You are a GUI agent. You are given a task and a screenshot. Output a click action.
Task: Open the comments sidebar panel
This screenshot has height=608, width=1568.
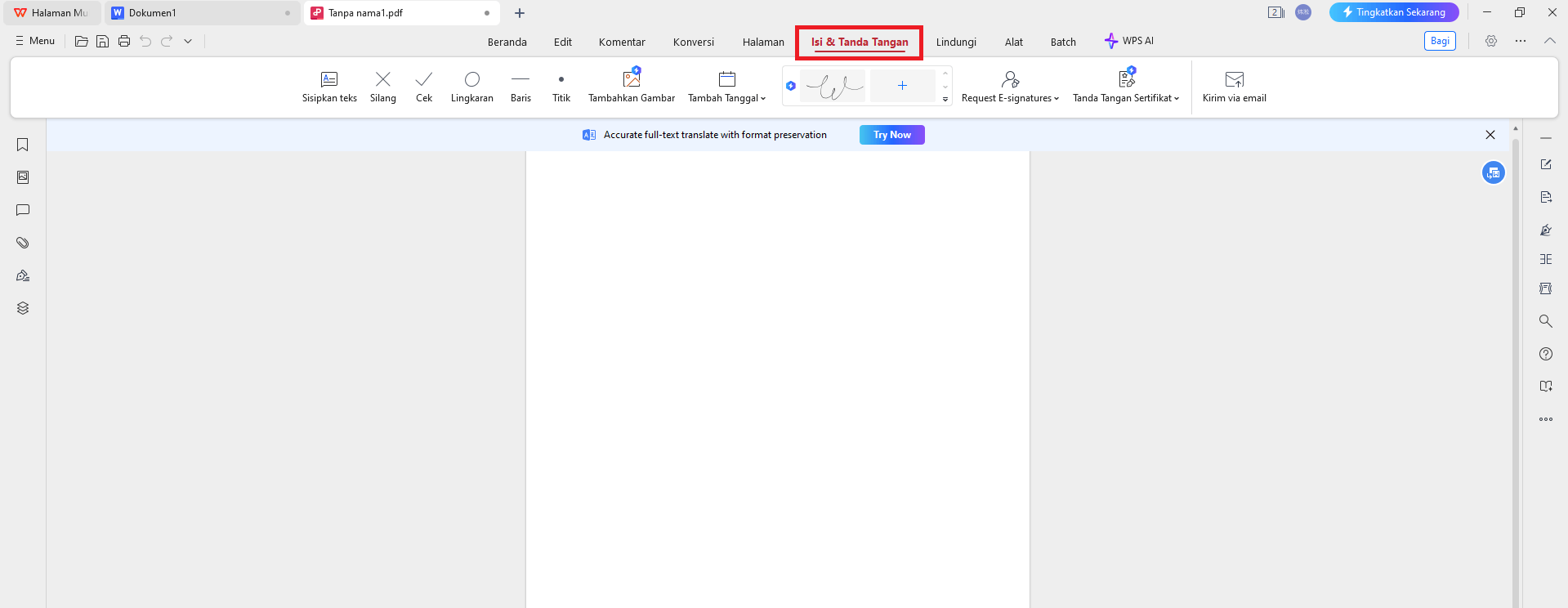click(x=23, y=210)
